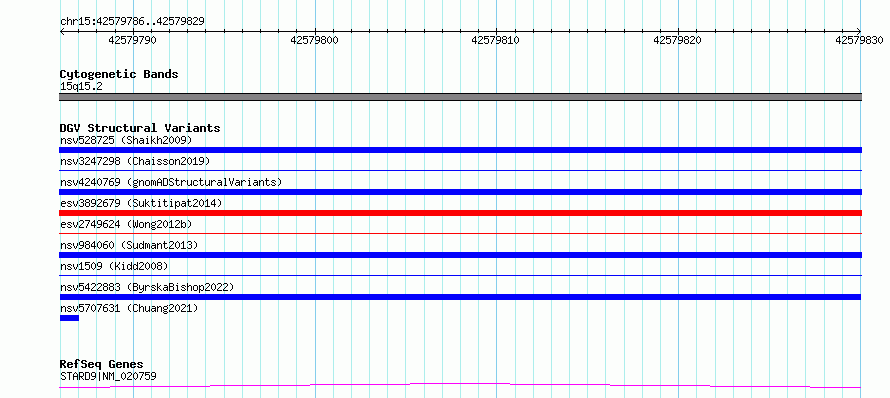This screenshot has height=398, width=890.
Task: Click the esv3892679 (Suktitipat2014) label
Action: click(x=141, y=203)
